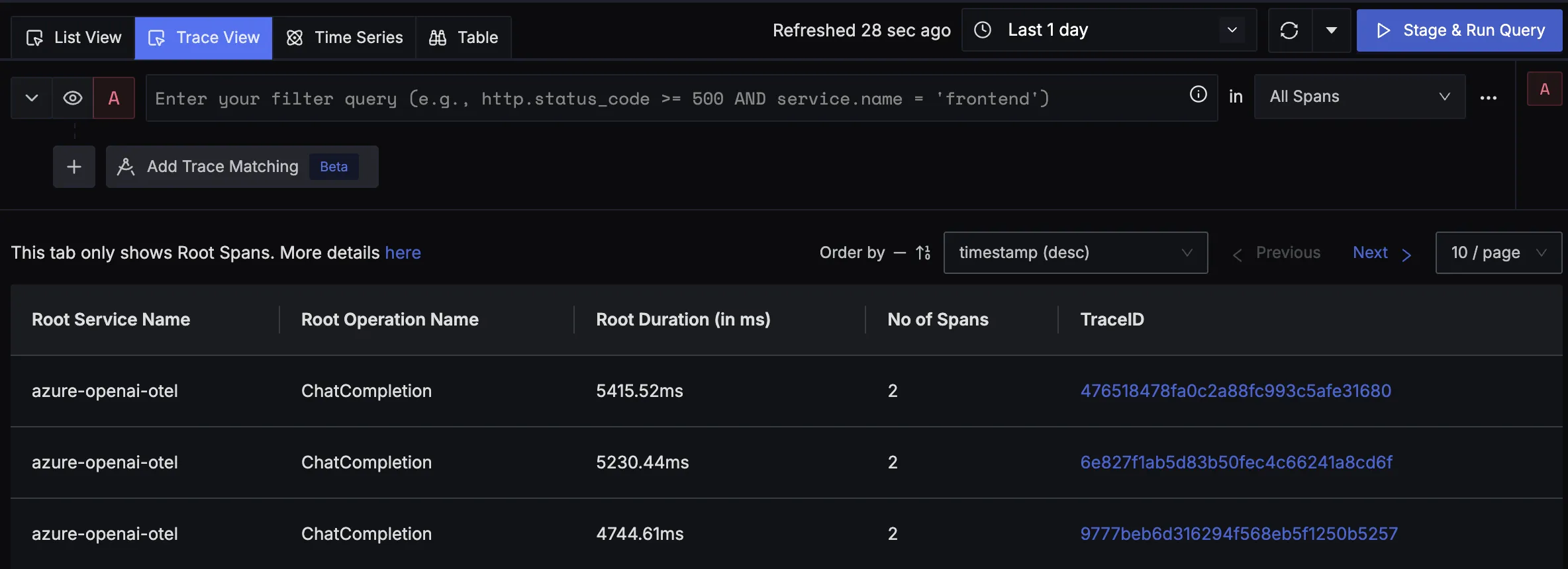
Task: Click the info icon in filter query
Action: coord(1198,95)
